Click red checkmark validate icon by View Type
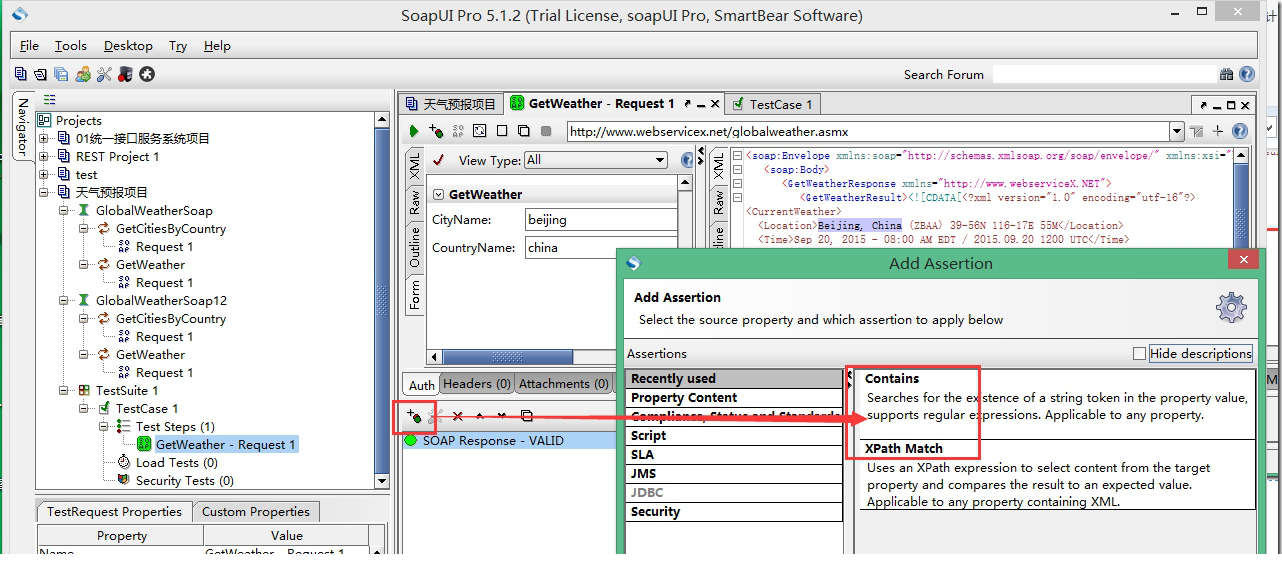The height and width of the screenshot is (576, 1282). [438, 160]
